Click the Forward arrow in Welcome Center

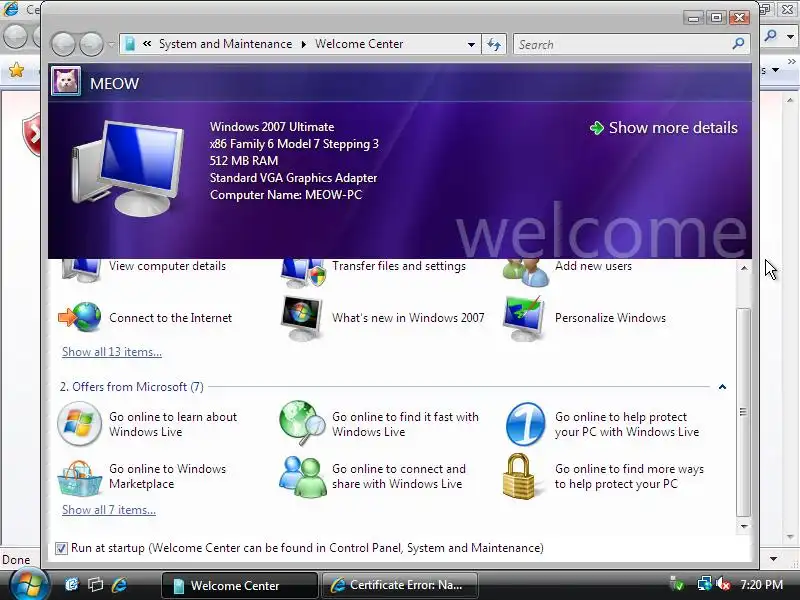tap(91, 44)
